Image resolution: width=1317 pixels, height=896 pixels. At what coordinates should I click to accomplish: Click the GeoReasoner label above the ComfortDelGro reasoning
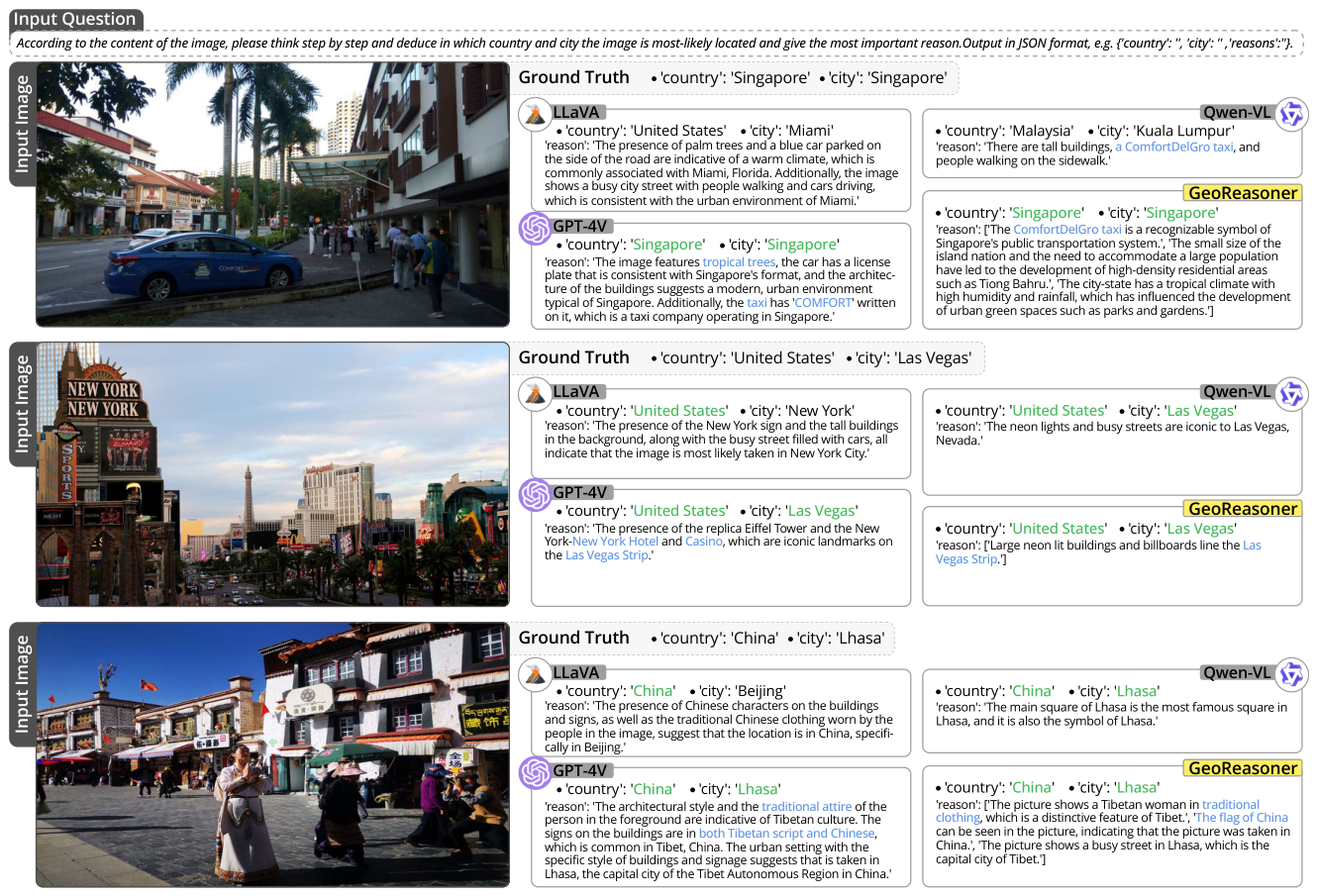tap(1243, 193)
